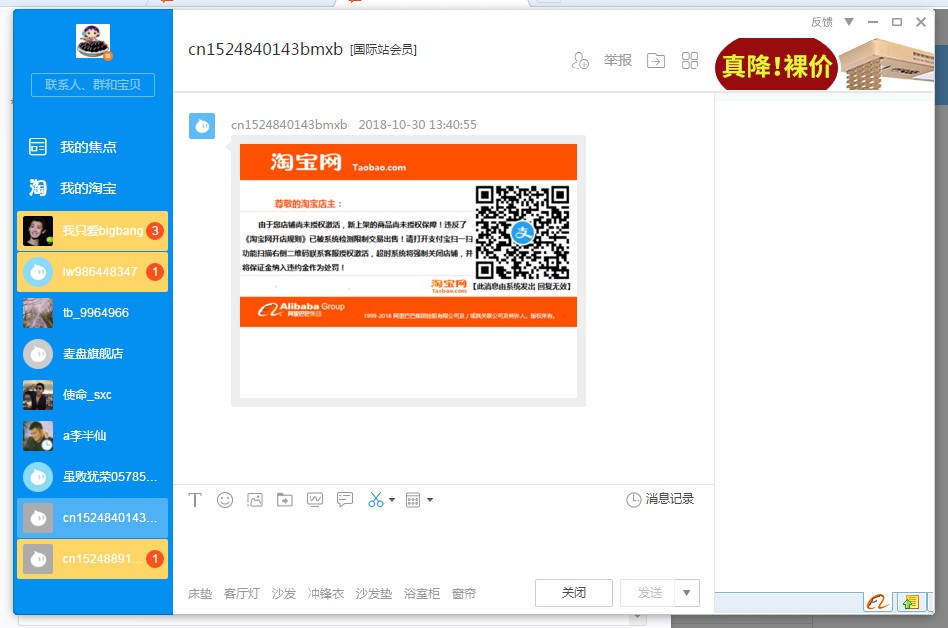Screen dimensions: 948x628
Task: Open the four-squares apps grid icon
Action: (x=690, y=60)
